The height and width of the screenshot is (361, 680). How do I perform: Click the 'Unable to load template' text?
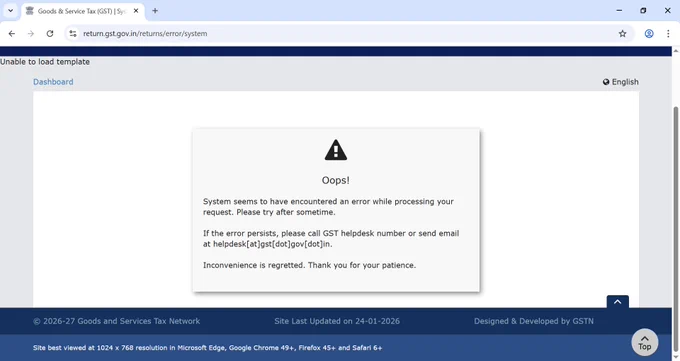tap(45, 62)
